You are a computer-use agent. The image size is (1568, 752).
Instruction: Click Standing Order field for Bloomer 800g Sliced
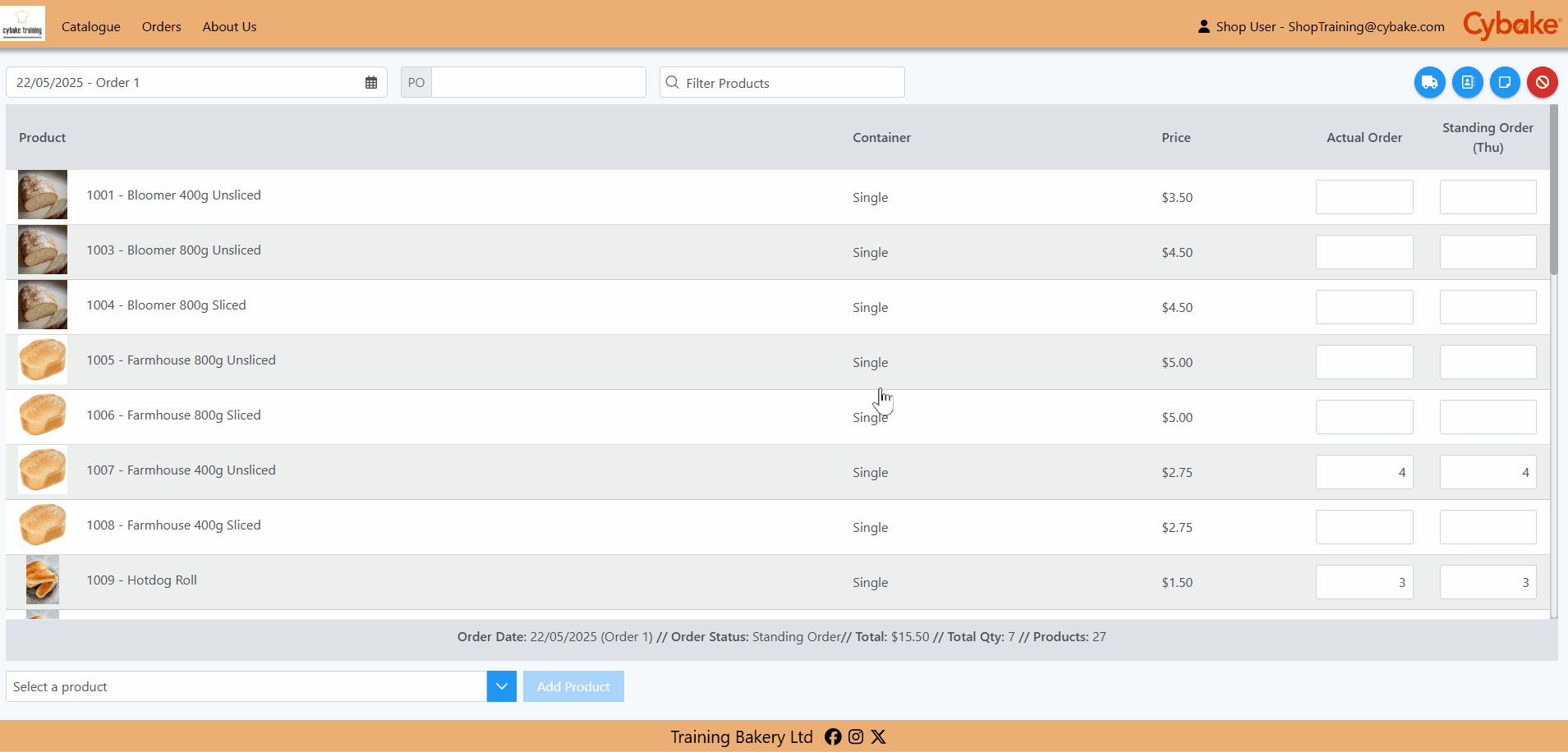(x=1488, y=307)
